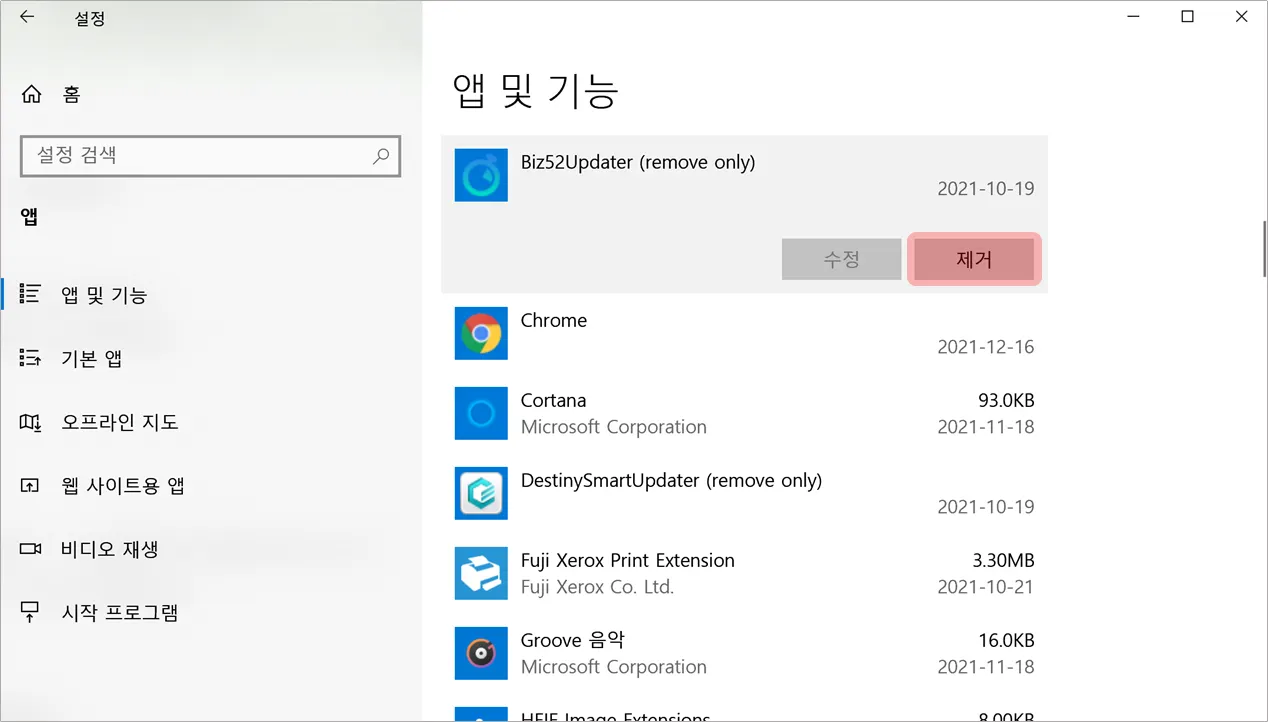1268x722 pixels.
Task: Click the Fuji Xerox Print Extension icon
Action: tap(481, 573)
